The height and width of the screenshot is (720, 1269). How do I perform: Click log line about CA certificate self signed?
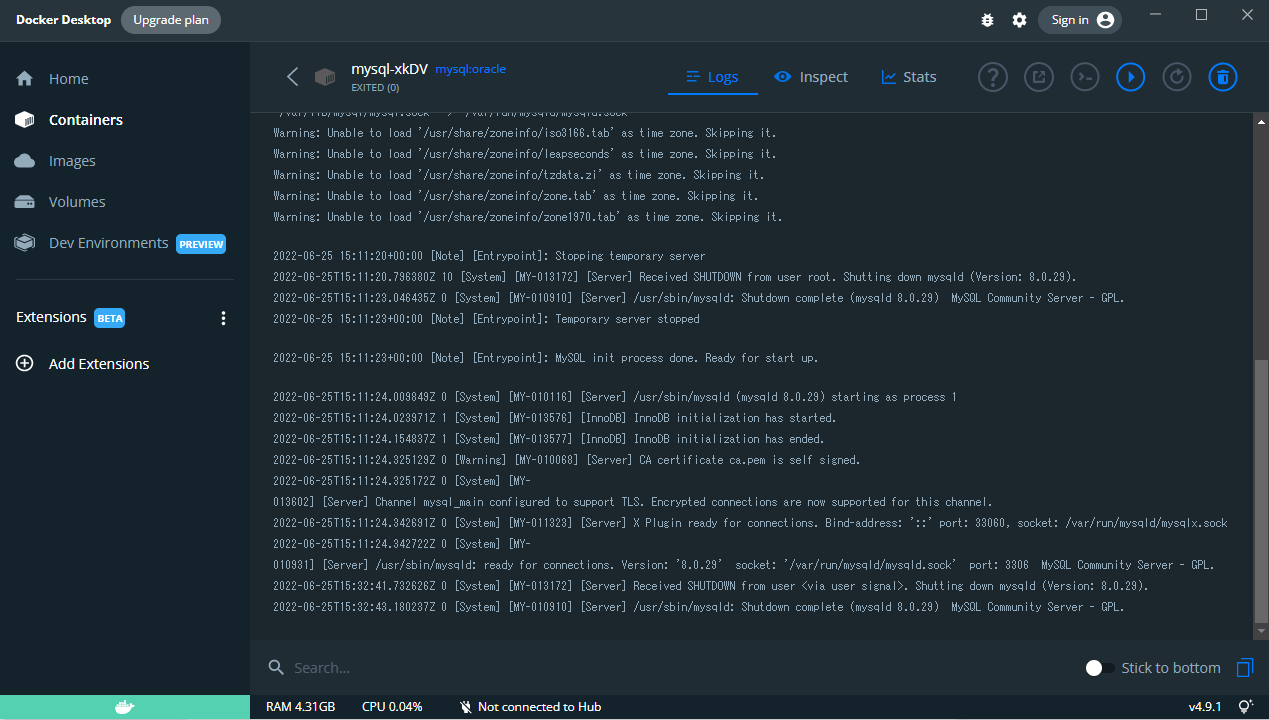[567, 460]
